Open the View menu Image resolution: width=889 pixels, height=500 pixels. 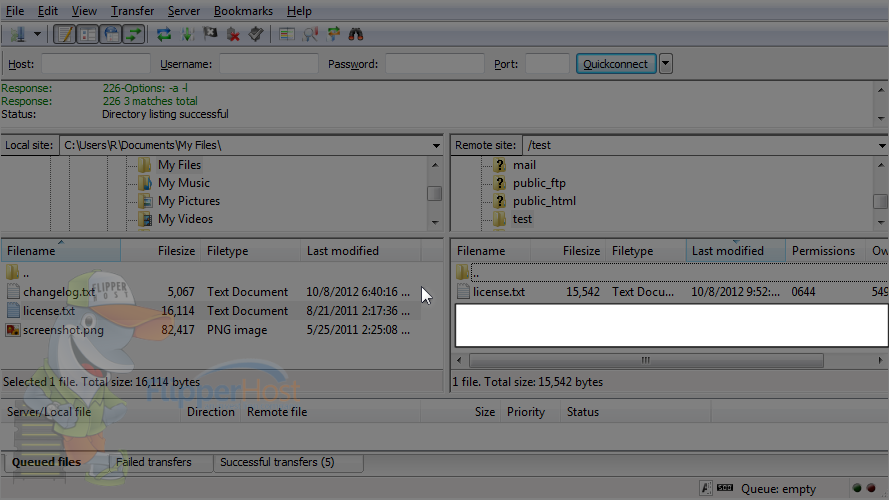coord(84,11)
